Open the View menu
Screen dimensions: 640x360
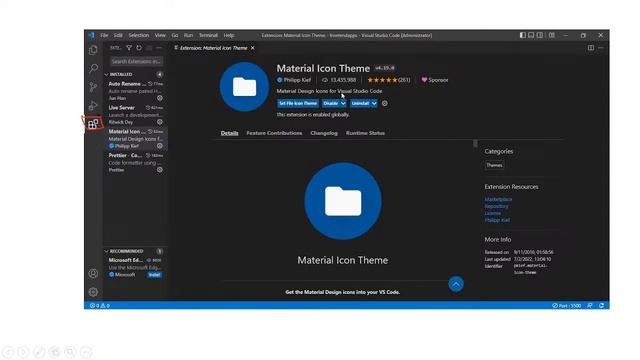tap(160, 35)
